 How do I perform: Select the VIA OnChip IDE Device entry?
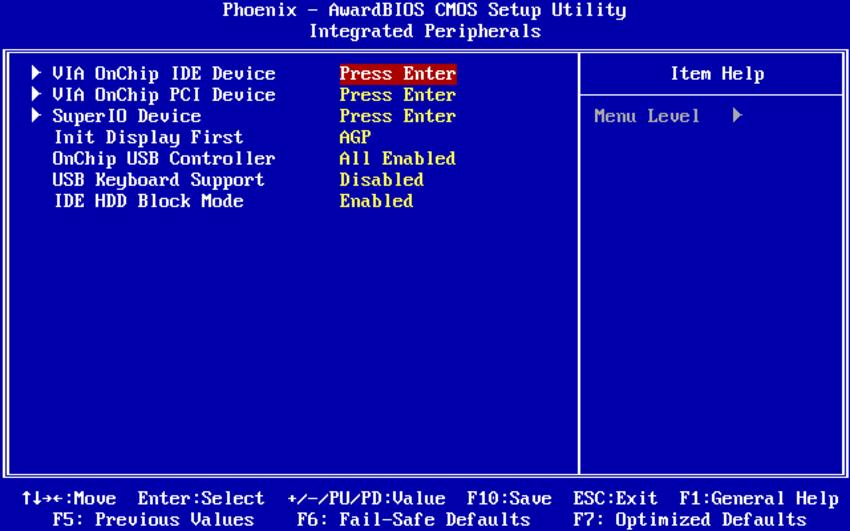(164, 73)
